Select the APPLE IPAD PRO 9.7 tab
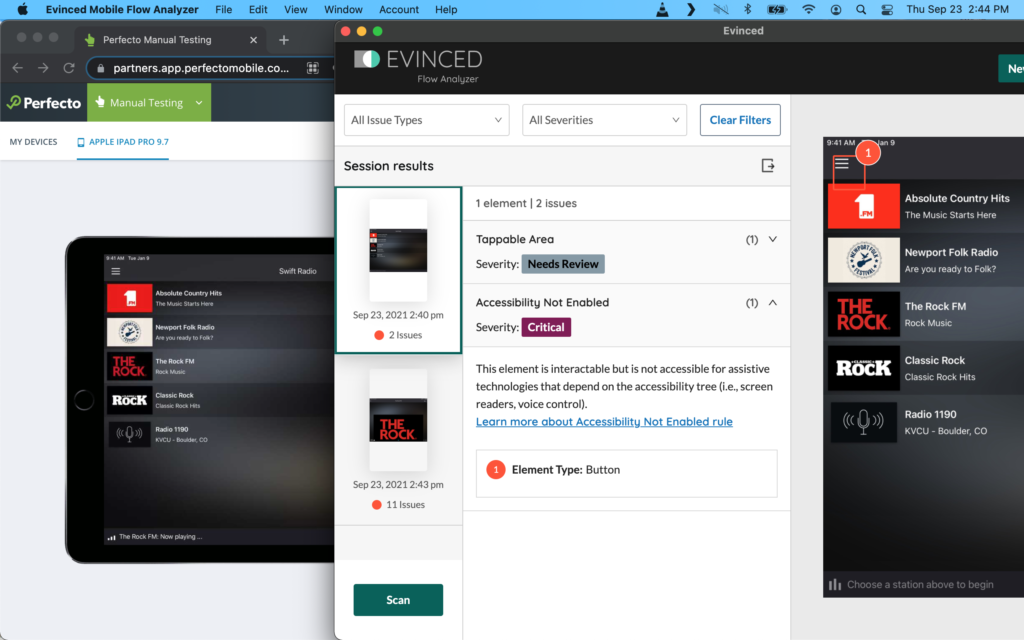 [123, 142]
